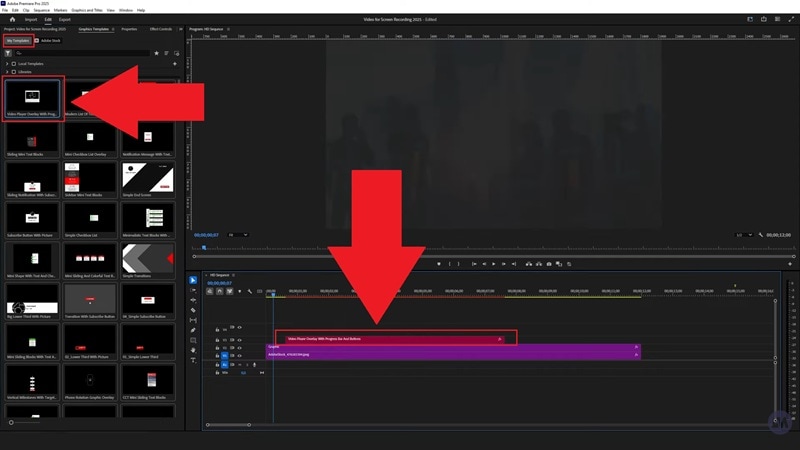Image resolution: width=800 pixels, height=450 pixels.
Task: Toggle voice-over record microphone on audio track
Action: [x=254, y=365]
